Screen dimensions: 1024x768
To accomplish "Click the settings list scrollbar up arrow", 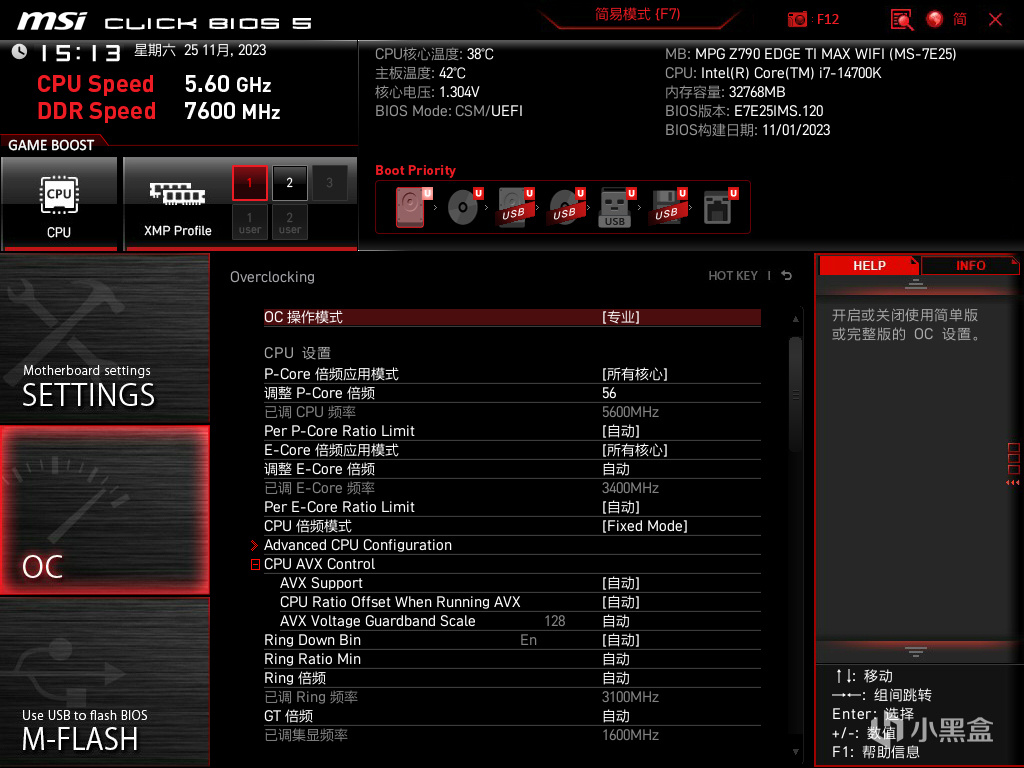I will (795, 319).
